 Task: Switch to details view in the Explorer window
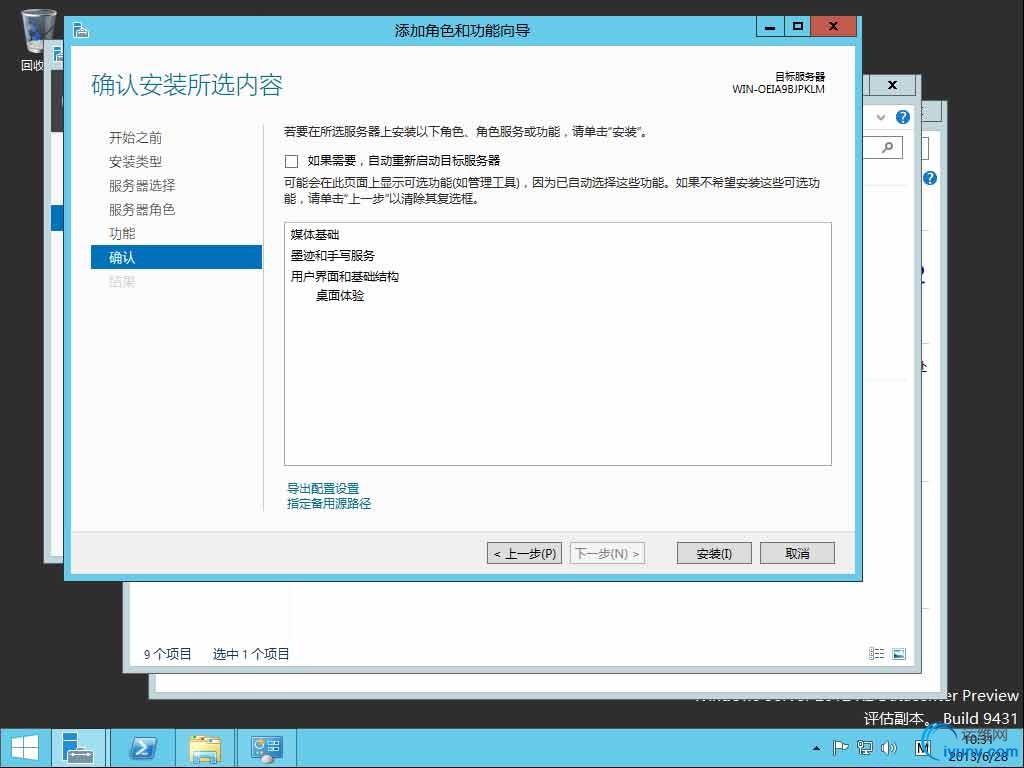[876, 654]
